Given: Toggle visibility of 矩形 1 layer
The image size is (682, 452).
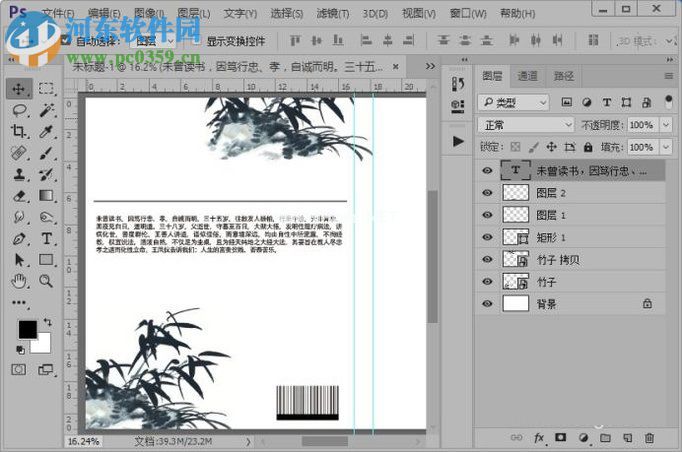Looking at the screenshot, I should [487, 237].
